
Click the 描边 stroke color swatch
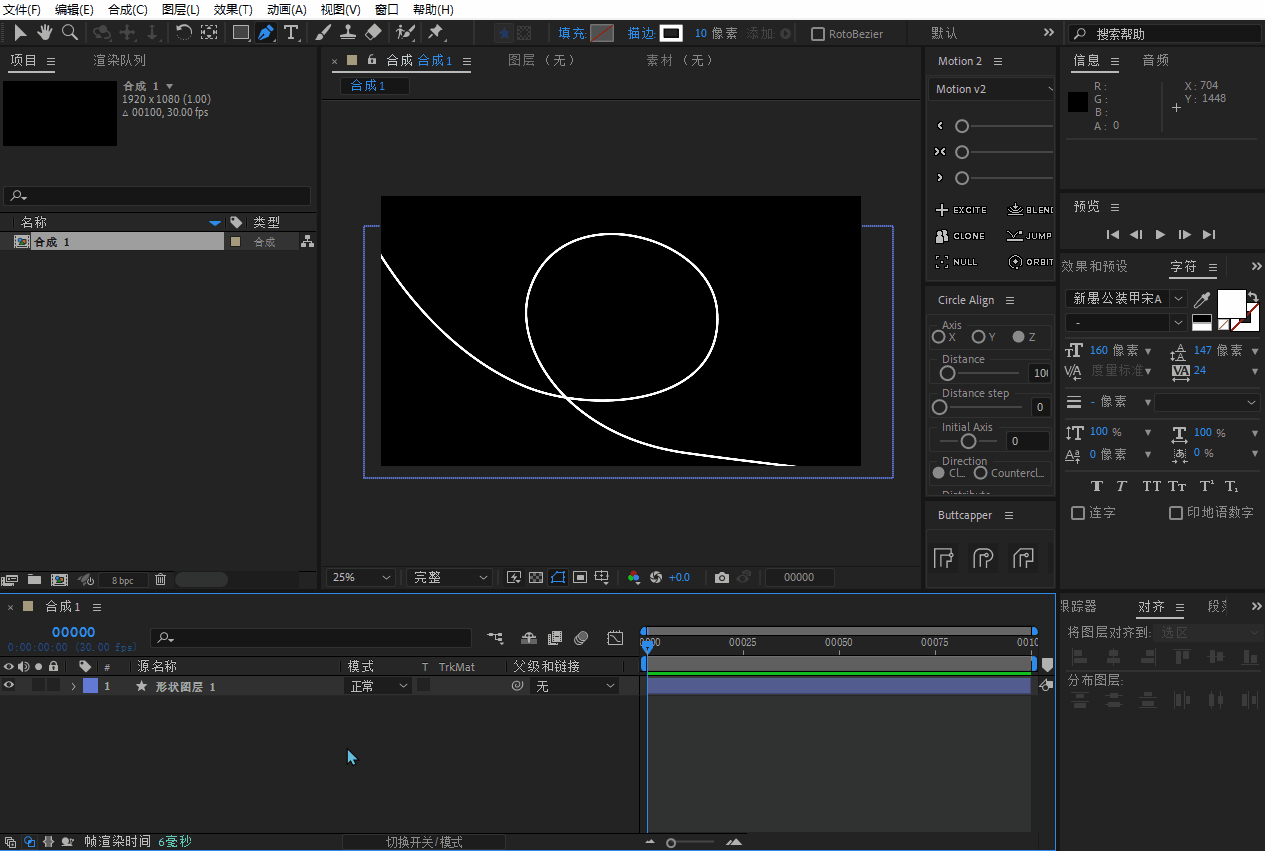pos(671,33)
